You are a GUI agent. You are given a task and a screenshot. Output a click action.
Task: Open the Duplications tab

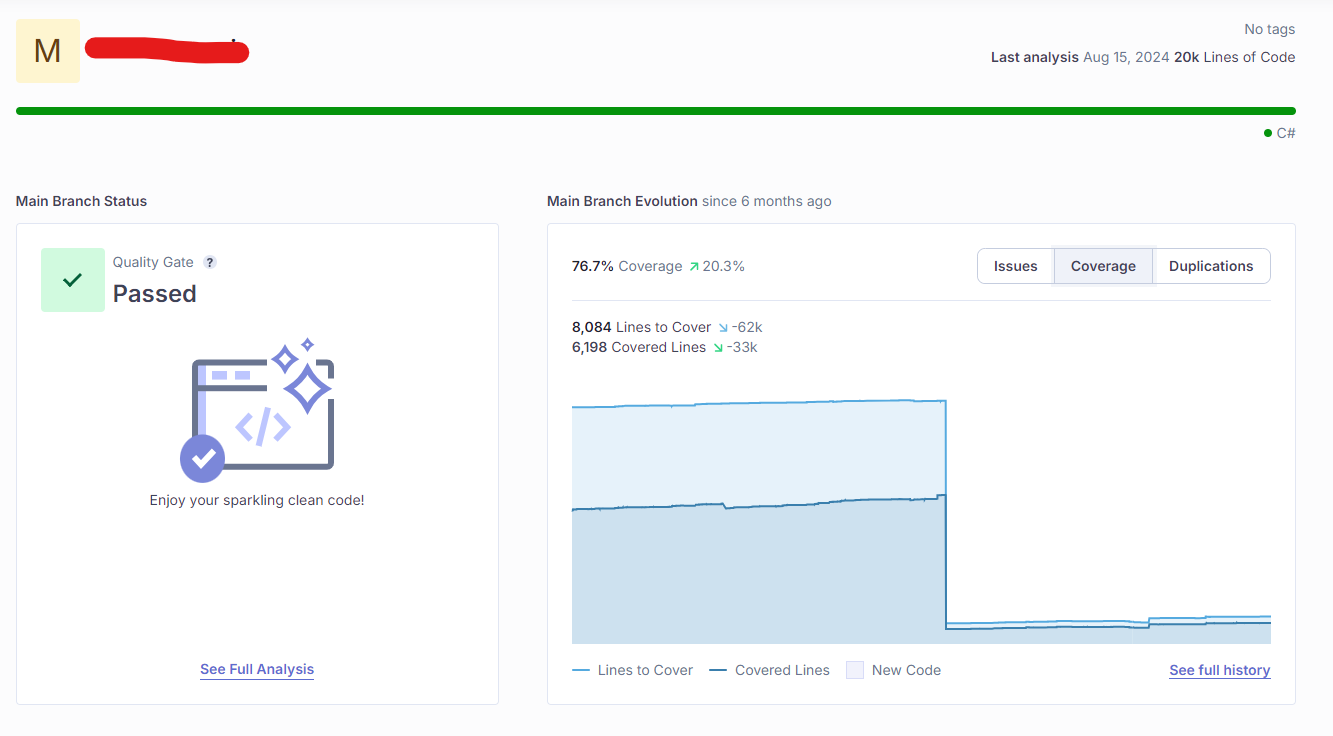click(1210, 266)
